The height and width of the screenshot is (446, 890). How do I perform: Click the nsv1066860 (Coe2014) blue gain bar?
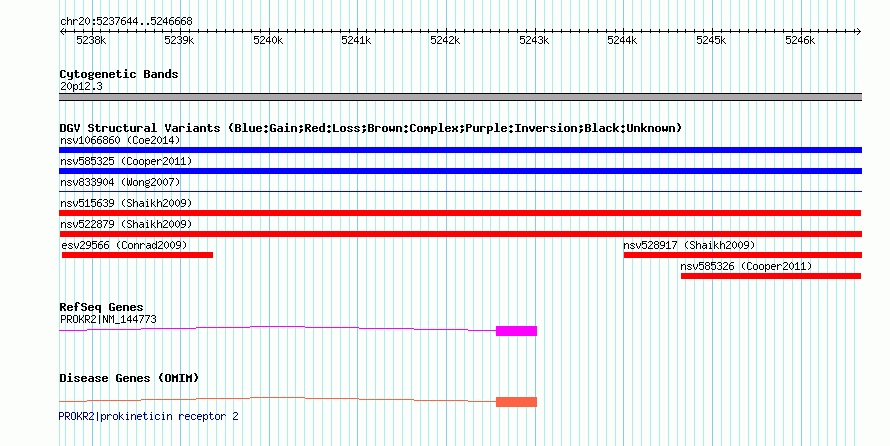(460, 150)
